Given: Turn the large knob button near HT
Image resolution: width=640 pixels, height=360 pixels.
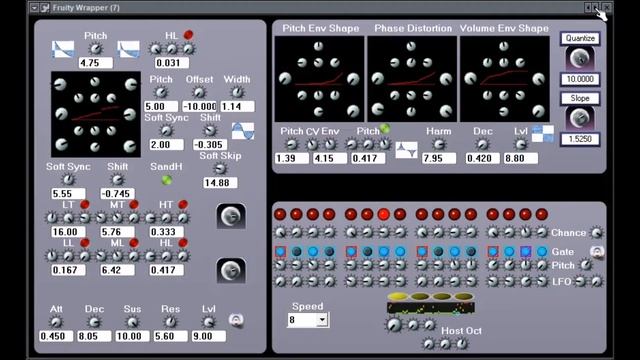Looking at the screenshot, I should click(x=231, y=216).
